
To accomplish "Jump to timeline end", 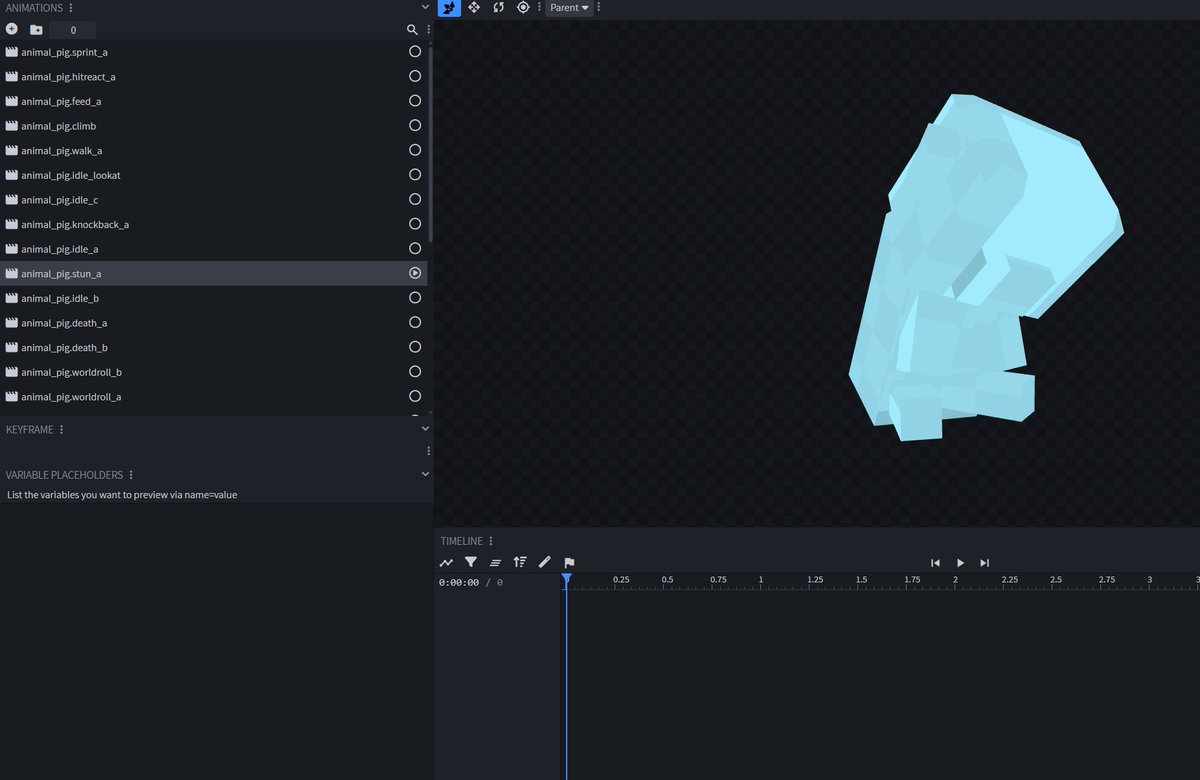I will [985, 563].
